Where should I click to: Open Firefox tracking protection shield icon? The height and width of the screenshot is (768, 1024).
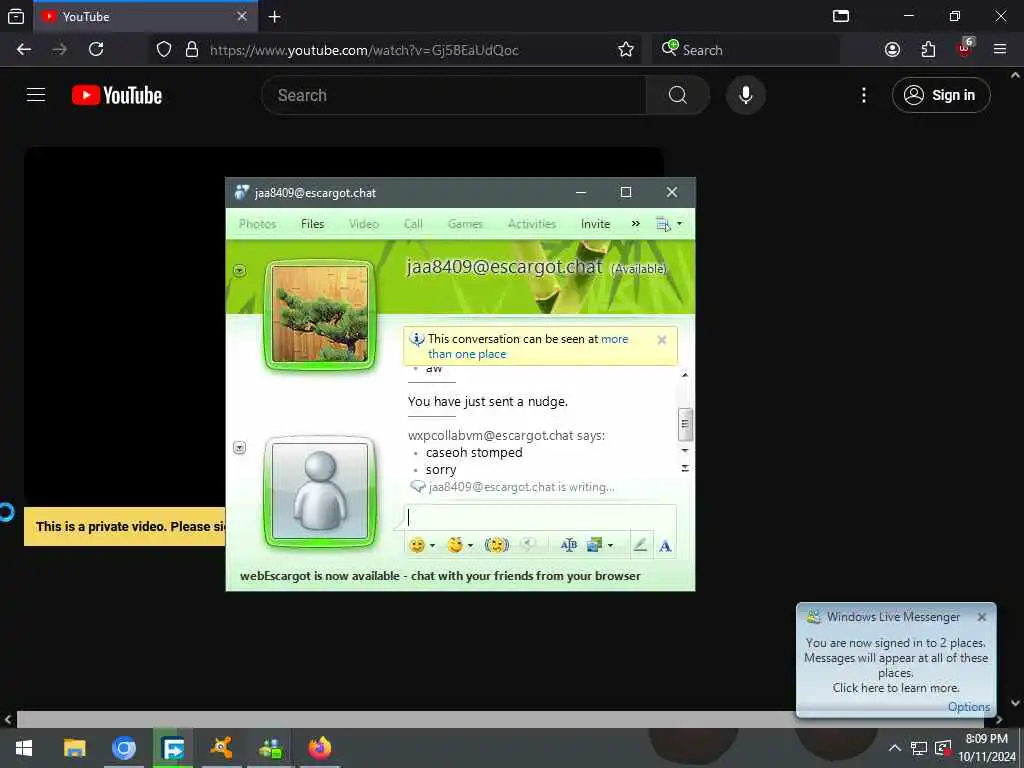click(164, 50)
